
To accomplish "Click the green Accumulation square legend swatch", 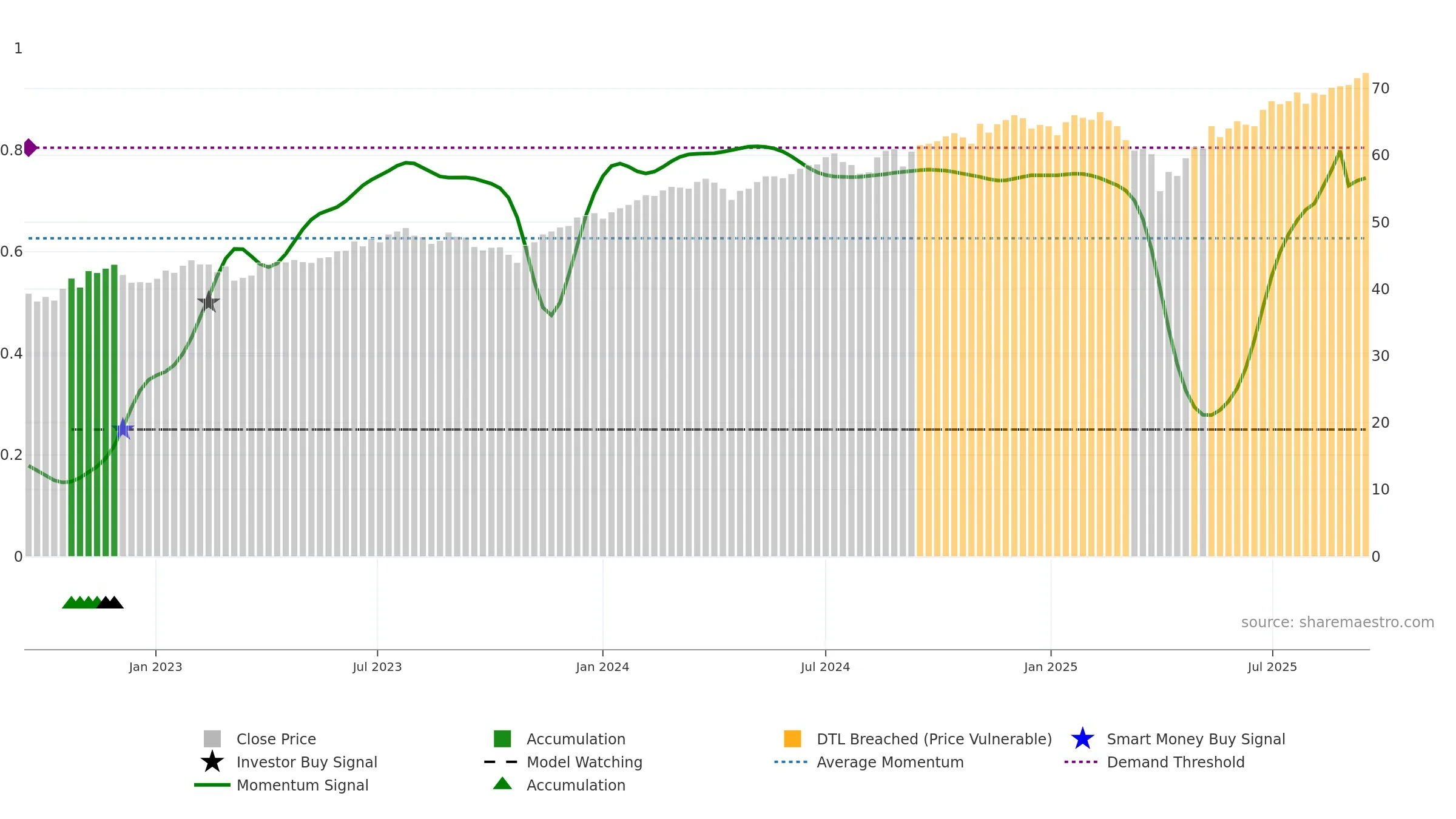I will point(502,739).
